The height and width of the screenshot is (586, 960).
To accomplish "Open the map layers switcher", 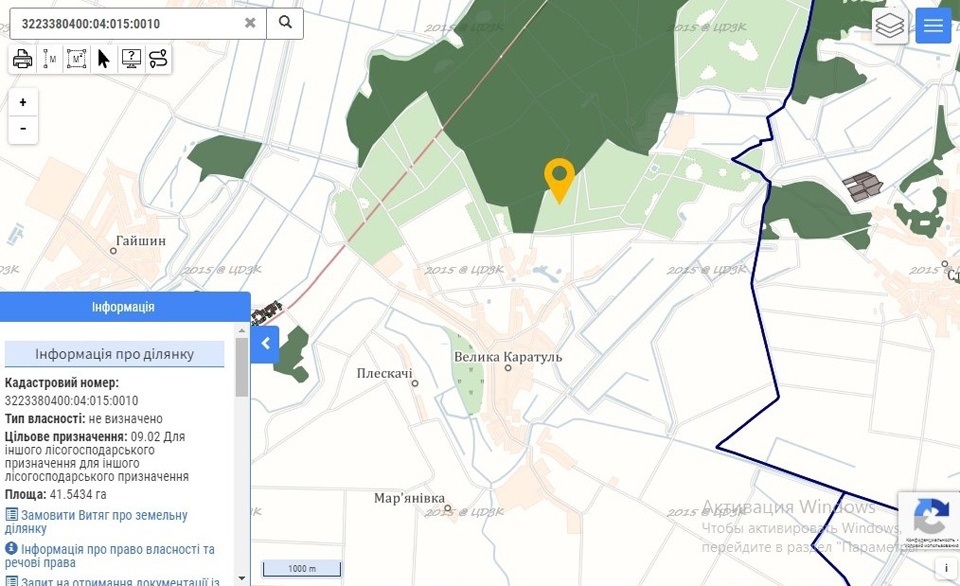I will pos(889,26).
